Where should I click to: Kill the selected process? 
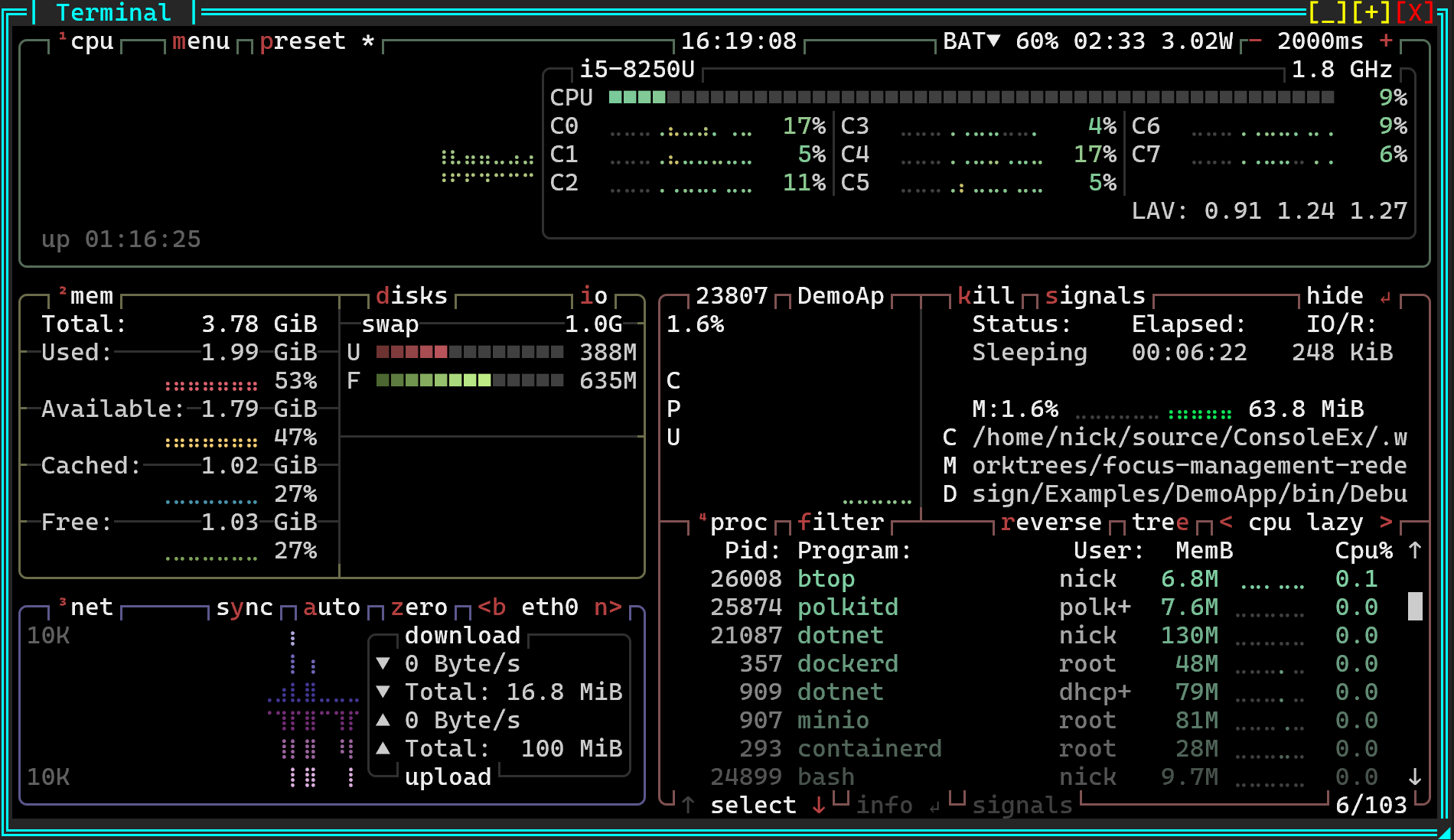(x=984, y=295)
